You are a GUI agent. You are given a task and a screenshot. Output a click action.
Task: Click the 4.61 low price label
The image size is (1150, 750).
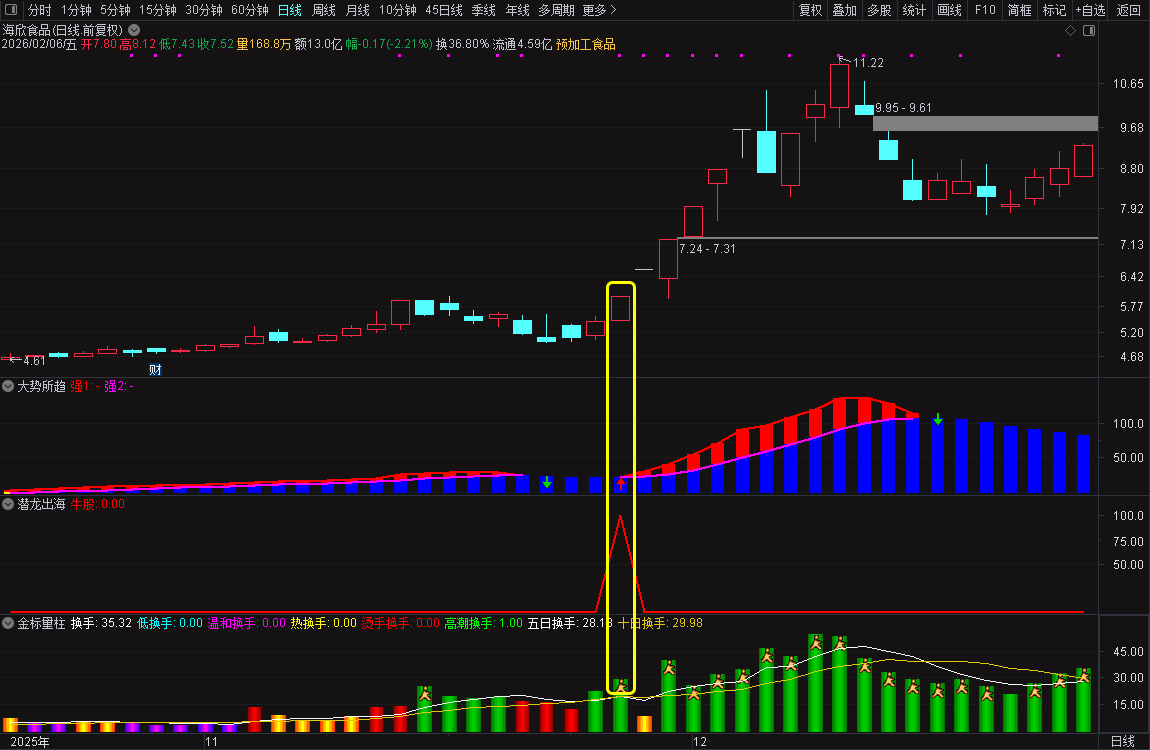click(34, 361)
